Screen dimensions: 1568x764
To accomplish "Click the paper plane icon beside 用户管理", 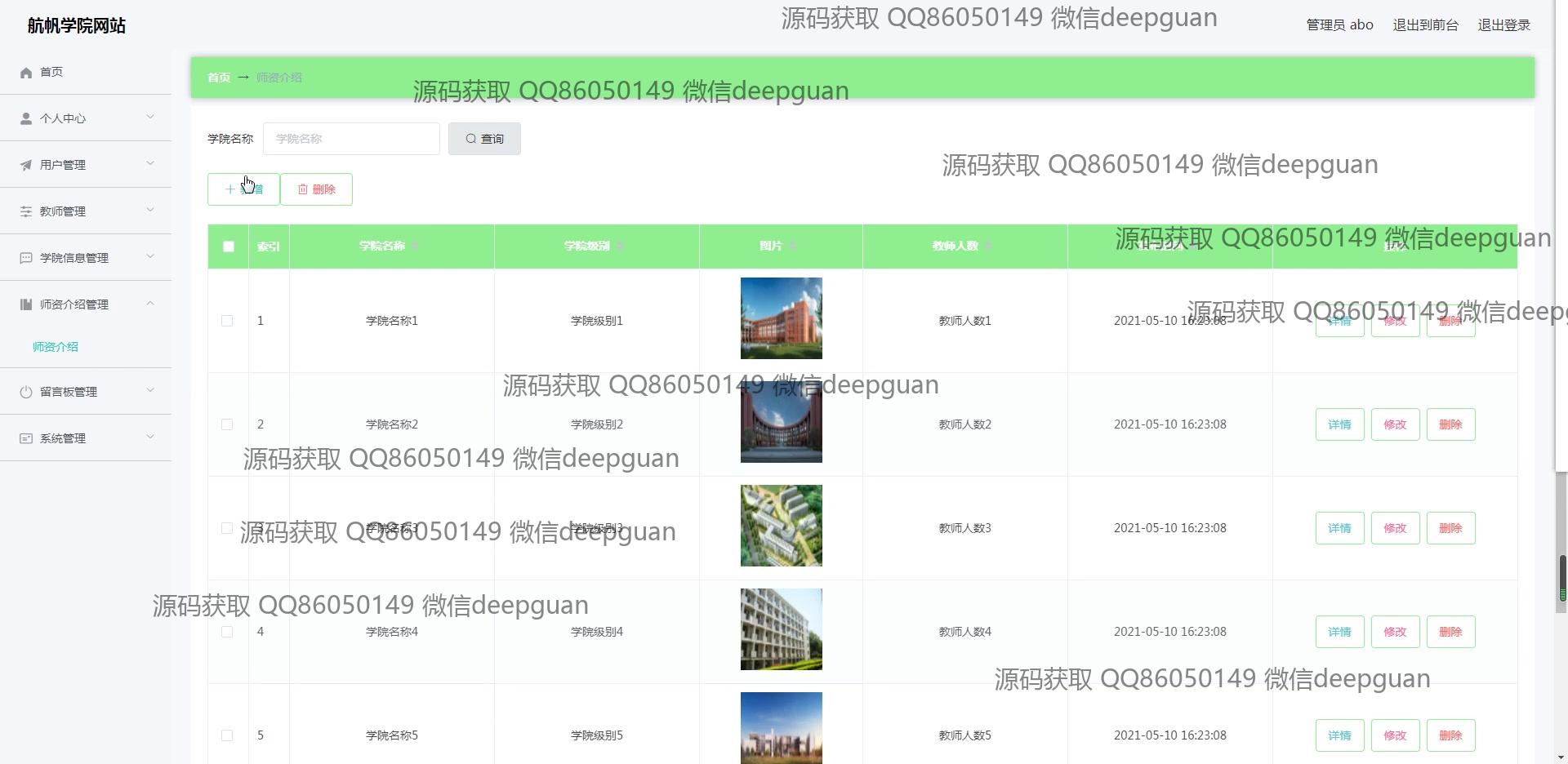I will click(x=26, y=166).
